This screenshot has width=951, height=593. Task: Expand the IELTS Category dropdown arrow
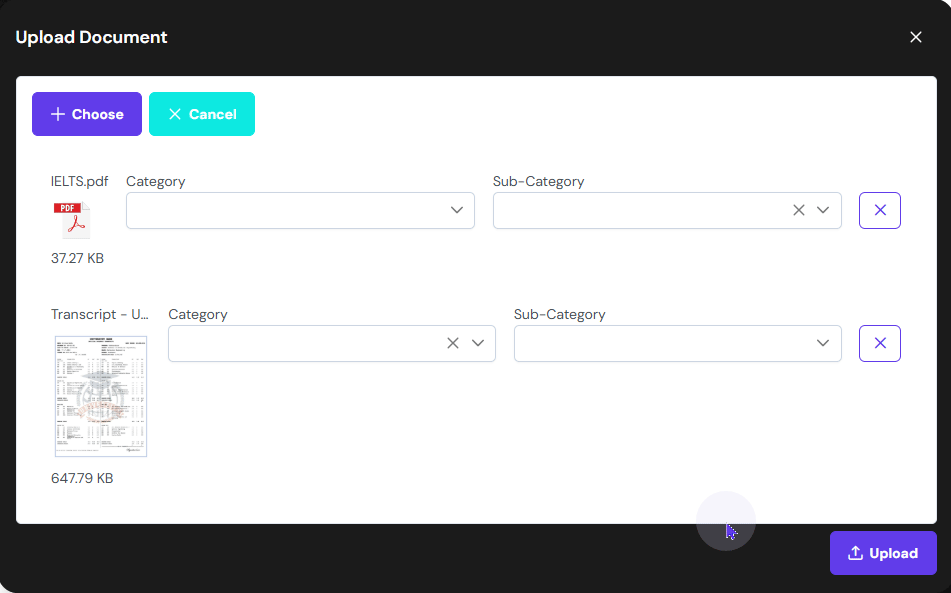(x=457, y=210)
